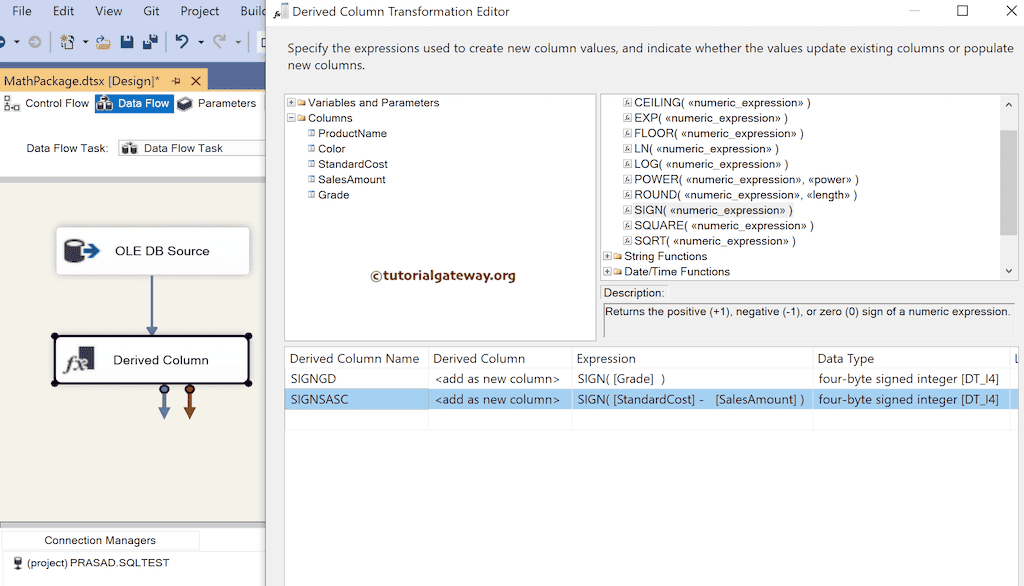
Task: Click the Save toolbar icon
Action: 124,43
